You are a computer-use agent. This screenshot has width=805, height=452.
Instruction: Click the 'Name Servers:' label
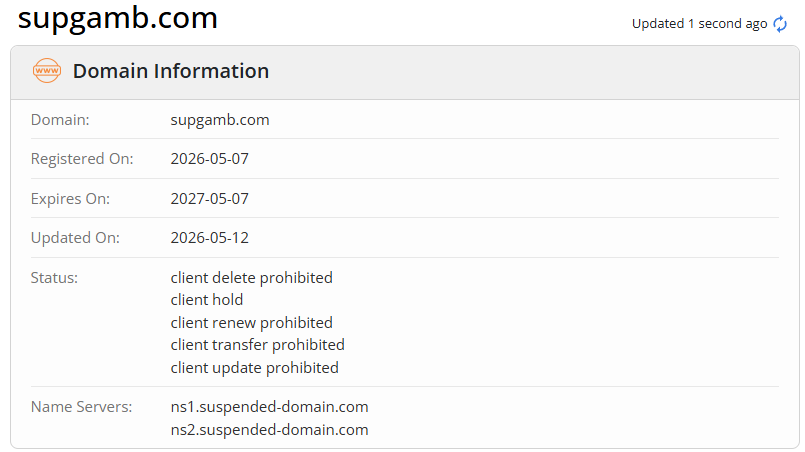82,407
